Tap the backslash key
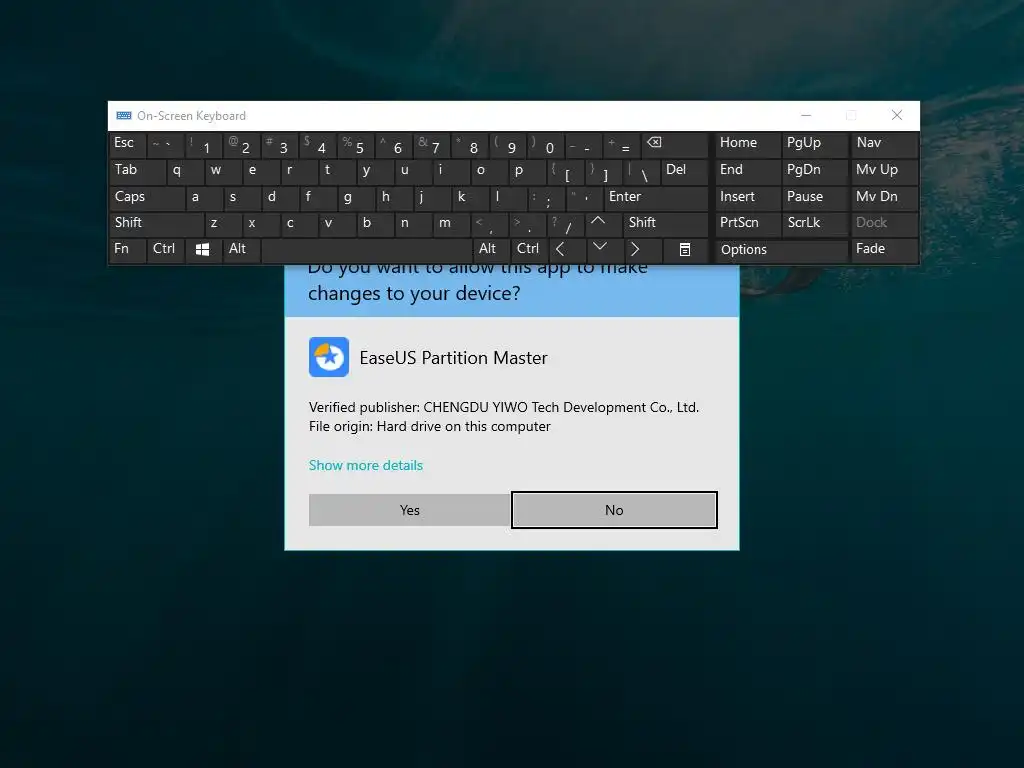The image size is (1024, 768). 641,171
